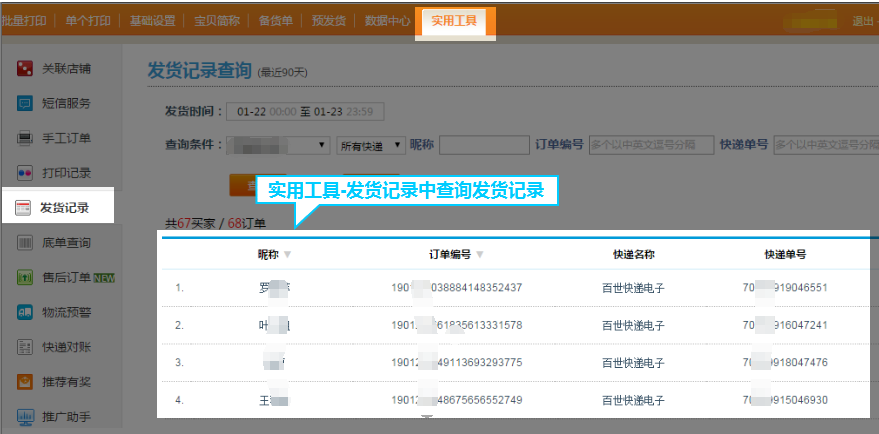Click the 打印记录 two-dot icon
Screen dimensions: 879x434
[25, 173]
